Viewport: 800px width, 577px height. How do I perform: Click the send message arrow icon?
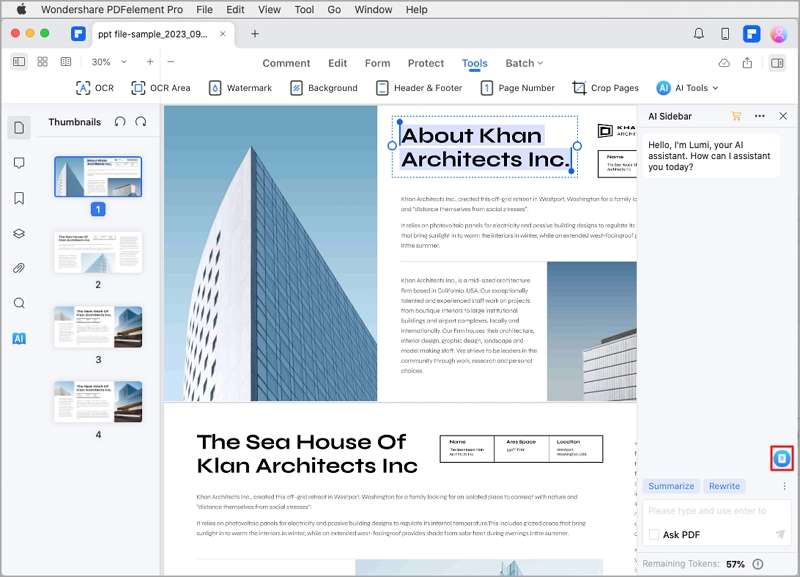click(x=780, y=534)
